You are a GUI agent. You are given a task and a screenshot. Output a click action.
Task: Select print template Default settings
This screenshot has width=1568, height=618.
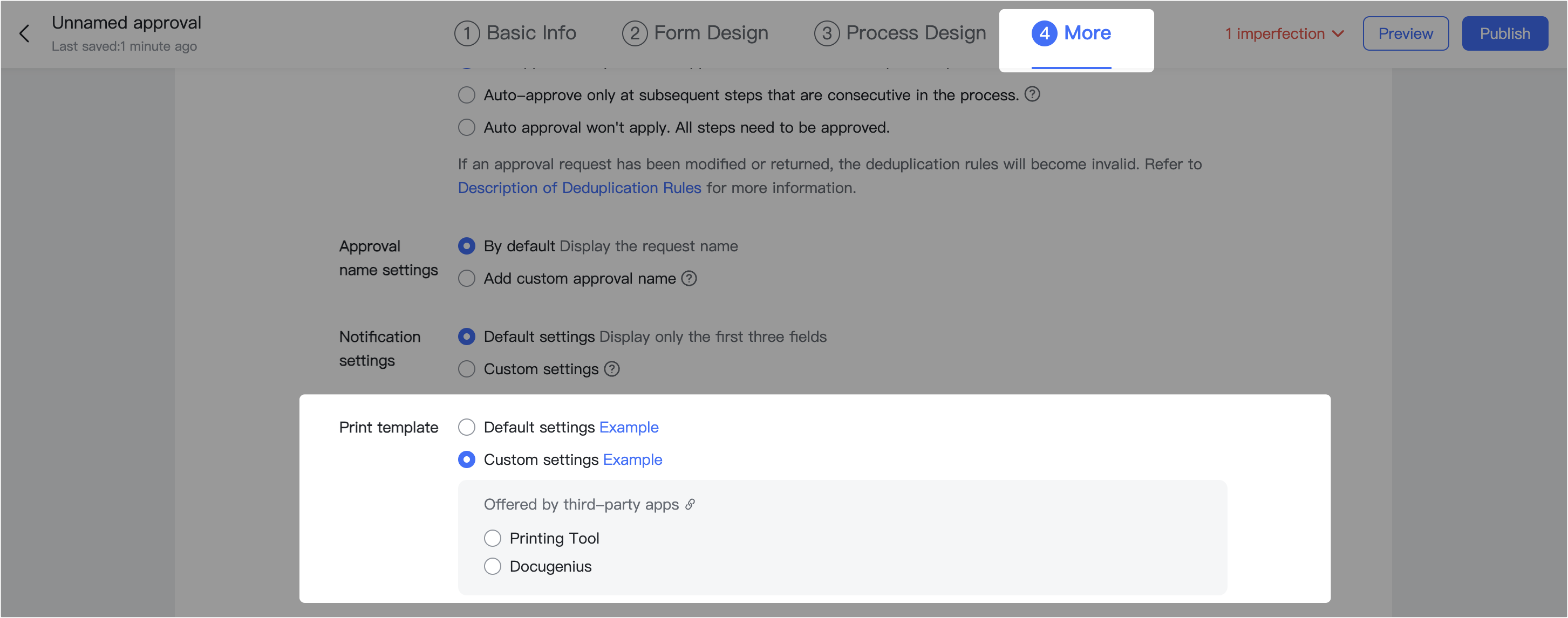tap(466, 427)
